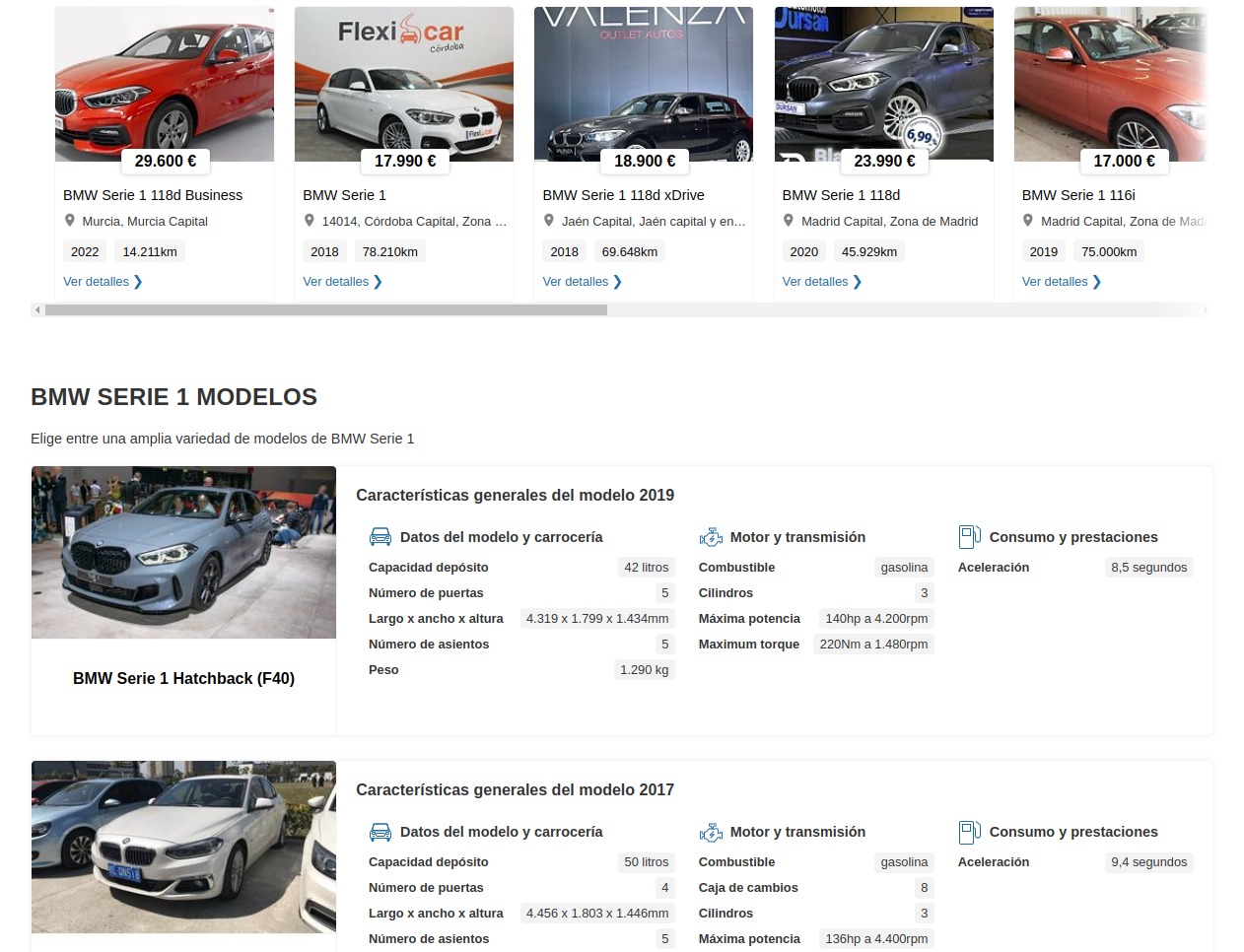Select the BMW Serie 1 Hatchback (F40) title

point(183,678)
